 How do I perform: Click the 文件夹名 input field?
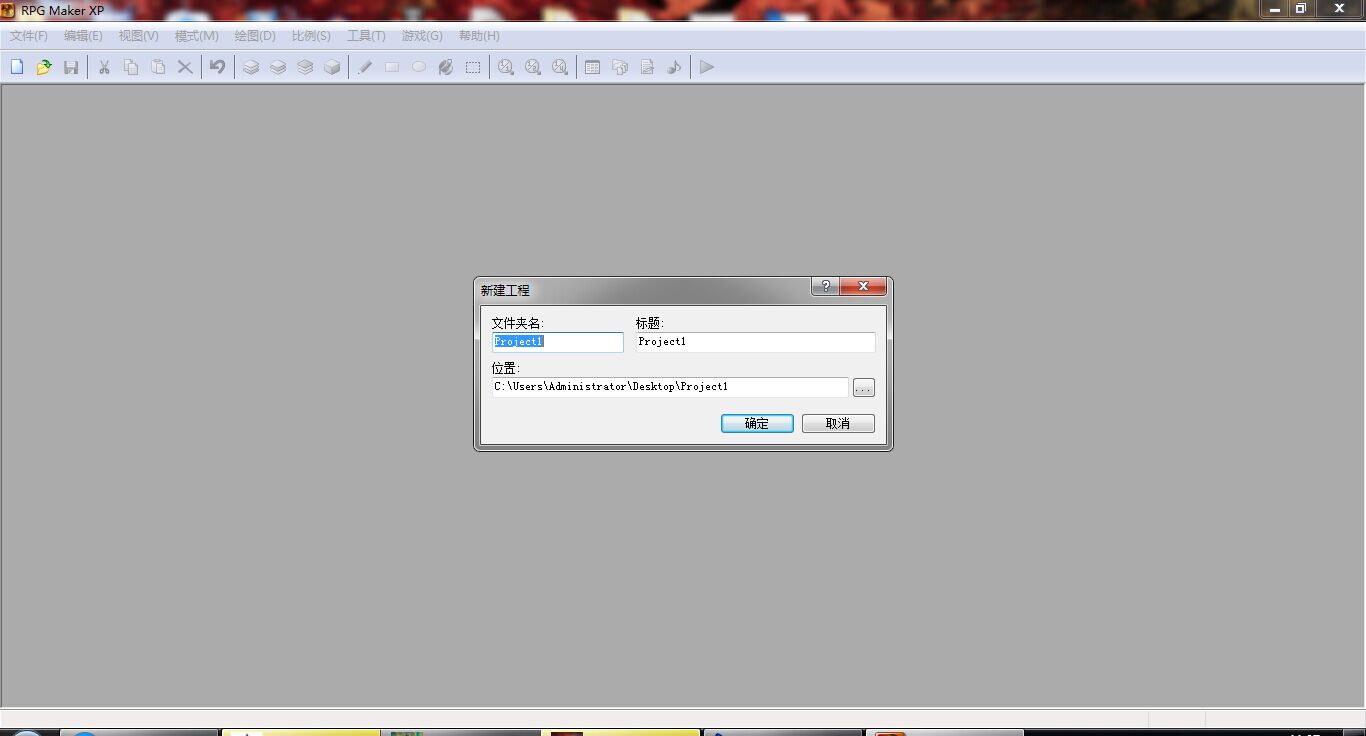point(558,342)
